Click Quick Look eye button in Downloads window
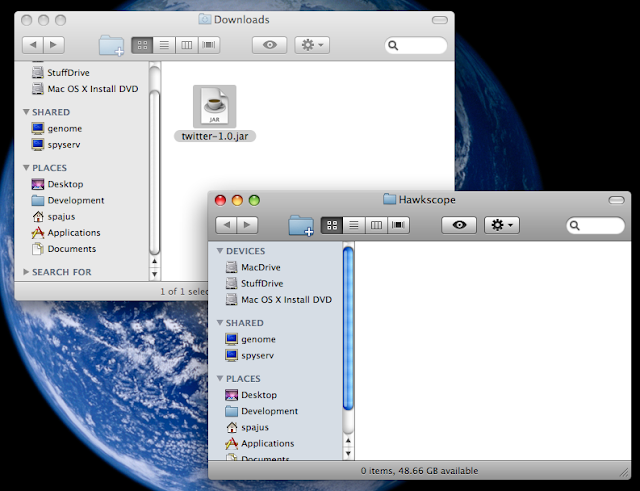Viewport: 640px width, 491px height. coord(269,46)
